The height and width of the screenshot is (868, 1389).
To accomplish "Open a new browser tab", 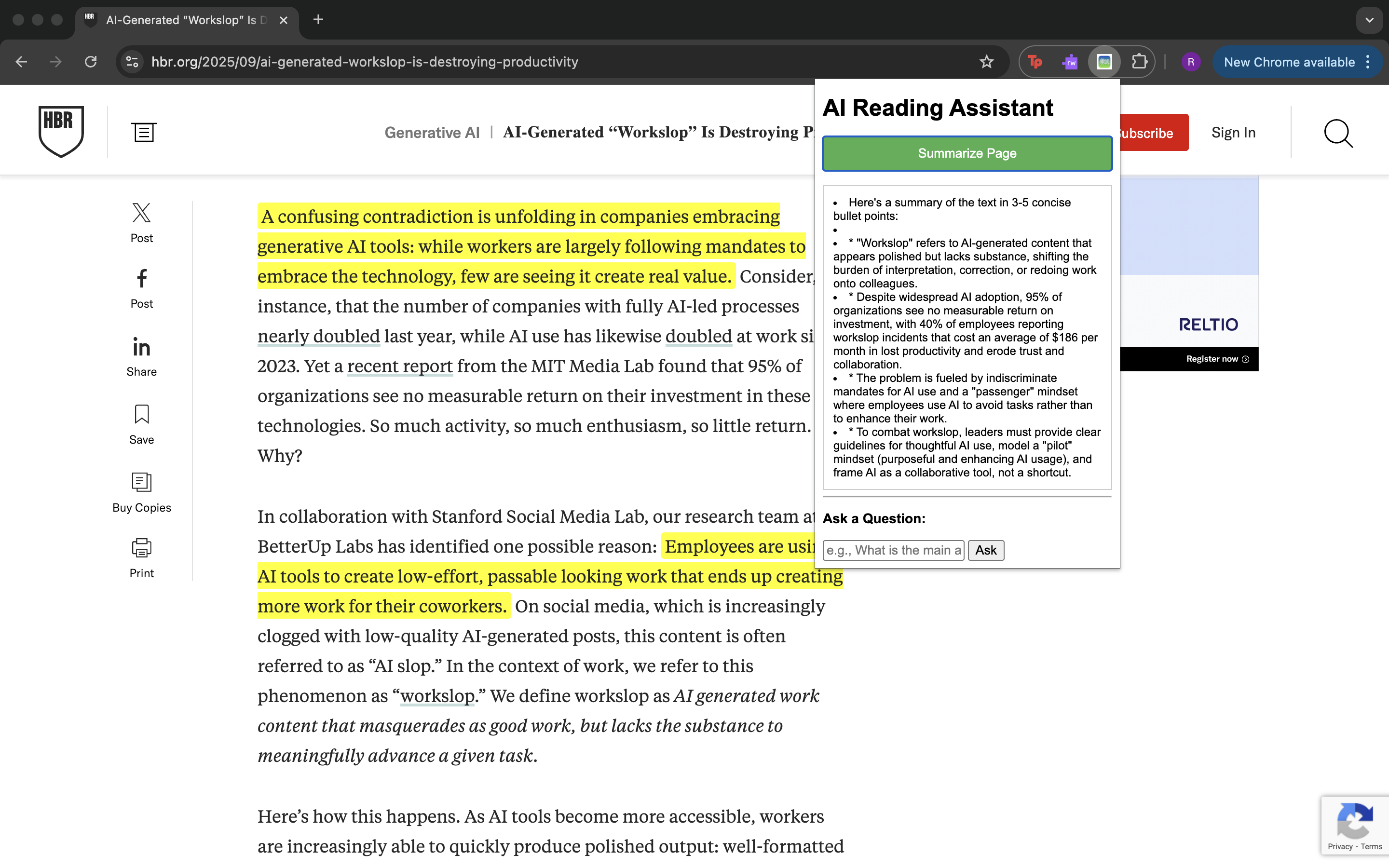I will [318, 20].
